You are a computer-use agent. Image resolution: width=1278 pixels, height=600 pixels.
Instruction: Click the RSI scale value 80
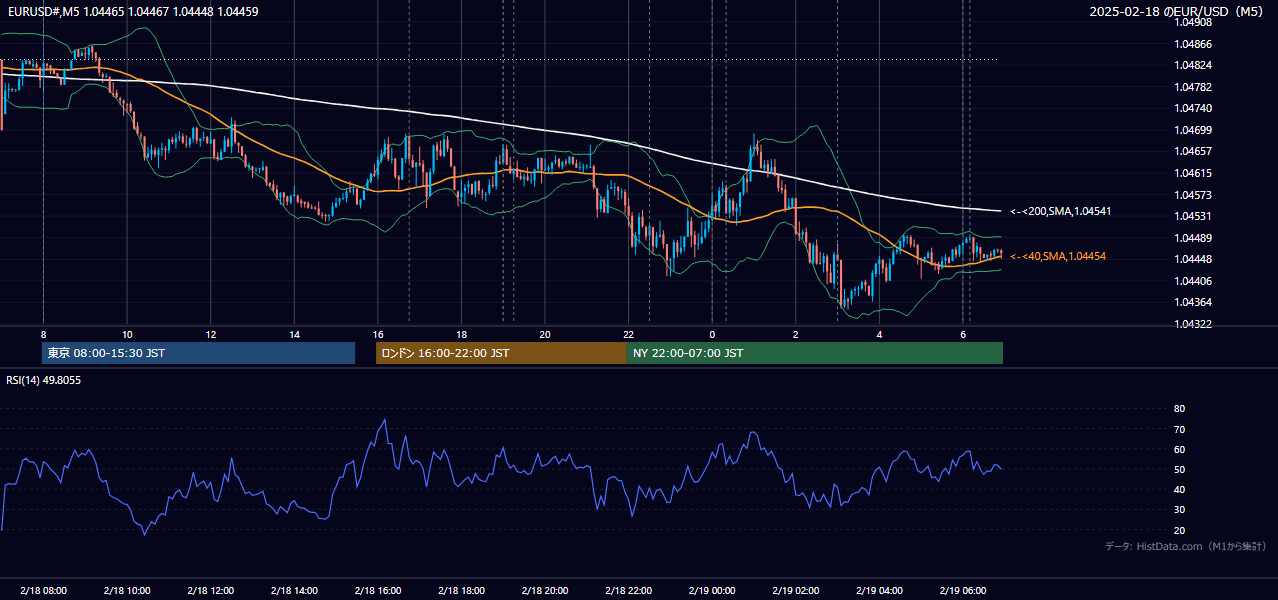[1180, 409]
